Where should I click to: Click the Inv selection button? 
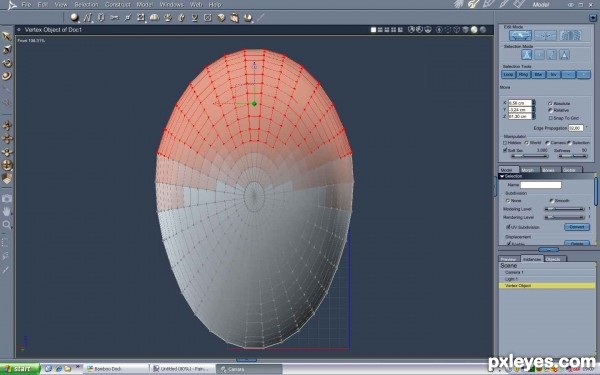pyautogui.click(x=553, y=75)
